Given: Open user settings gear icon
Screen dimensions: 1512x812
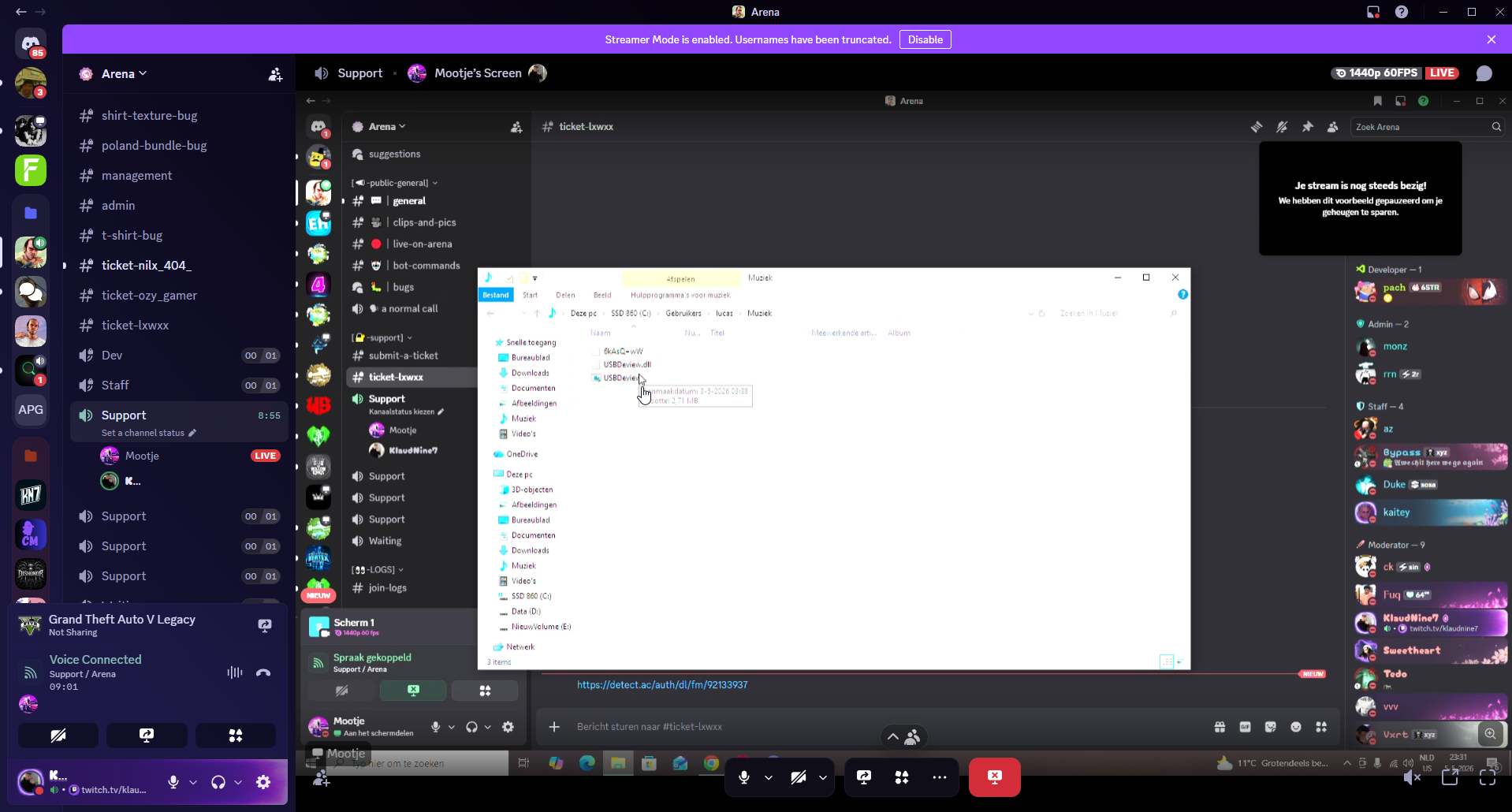Looking at the screenshot, I should [263, 782].
